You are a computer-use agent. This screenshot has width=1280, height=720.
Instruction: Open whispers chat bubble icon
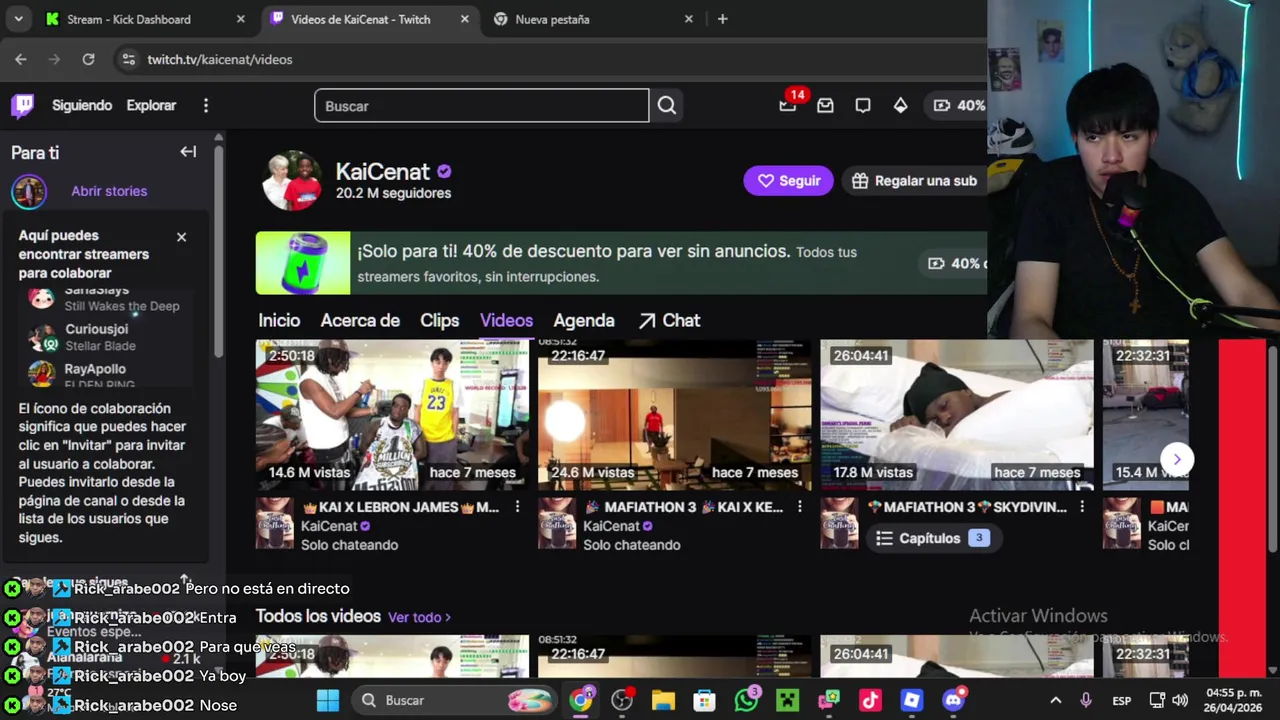click(x=863, y=105)
